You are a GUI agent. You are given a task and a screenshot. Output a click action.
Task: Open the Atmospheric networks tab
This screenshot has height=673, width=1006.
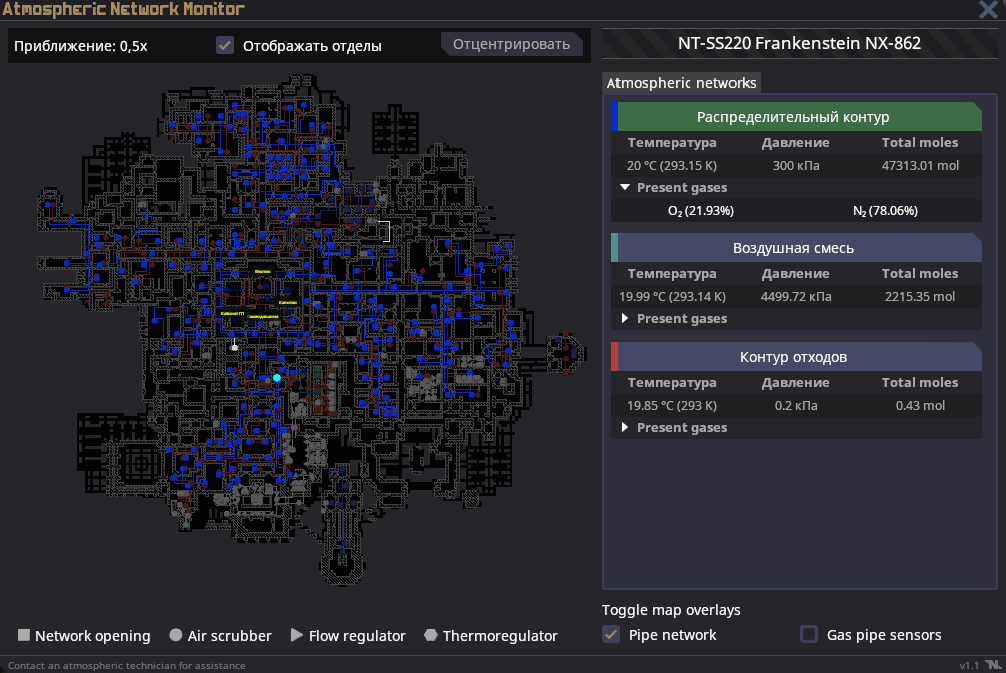click(x=682, y=83)
